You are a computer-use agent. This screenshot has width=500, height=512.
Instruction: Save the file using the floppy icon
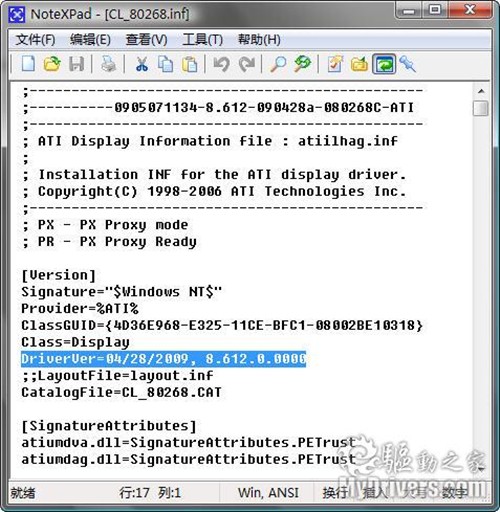[x=76, y=64]
